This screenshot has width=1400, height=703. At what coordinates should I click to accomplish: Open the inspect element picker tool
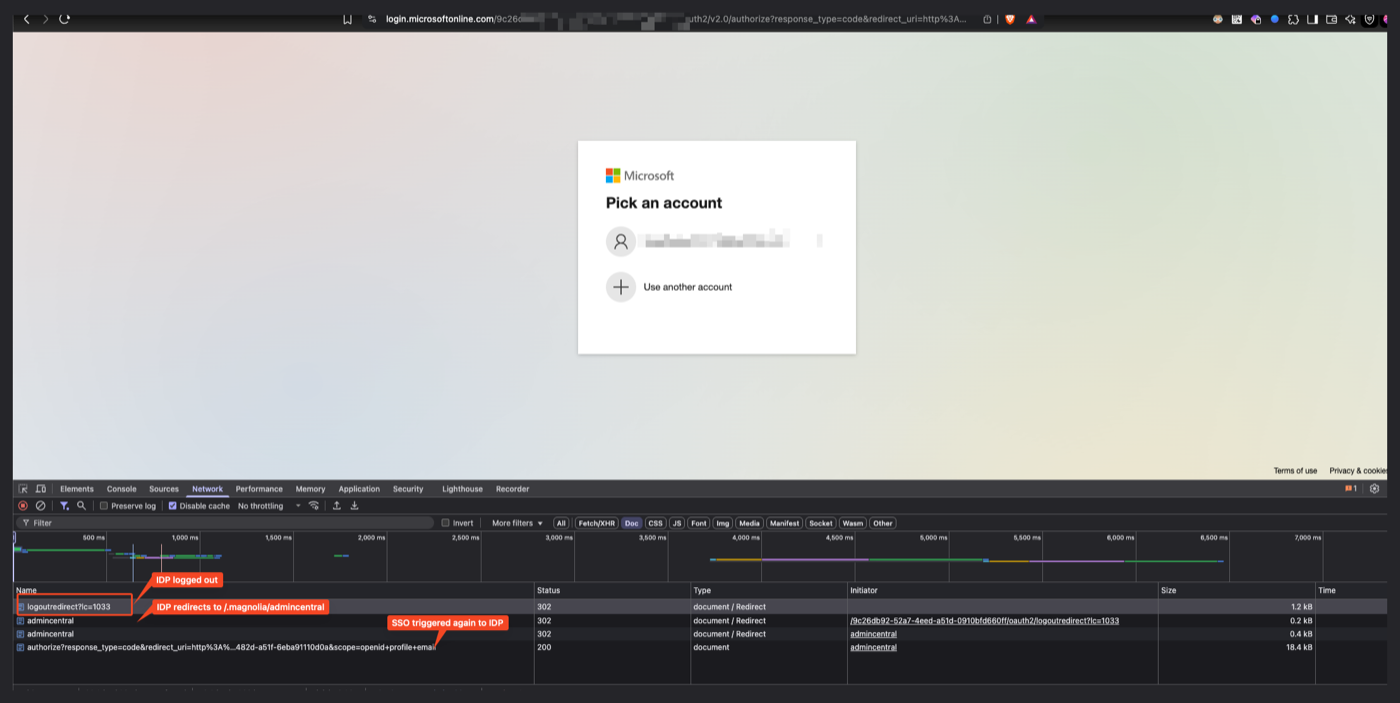(x=23, y=489)
